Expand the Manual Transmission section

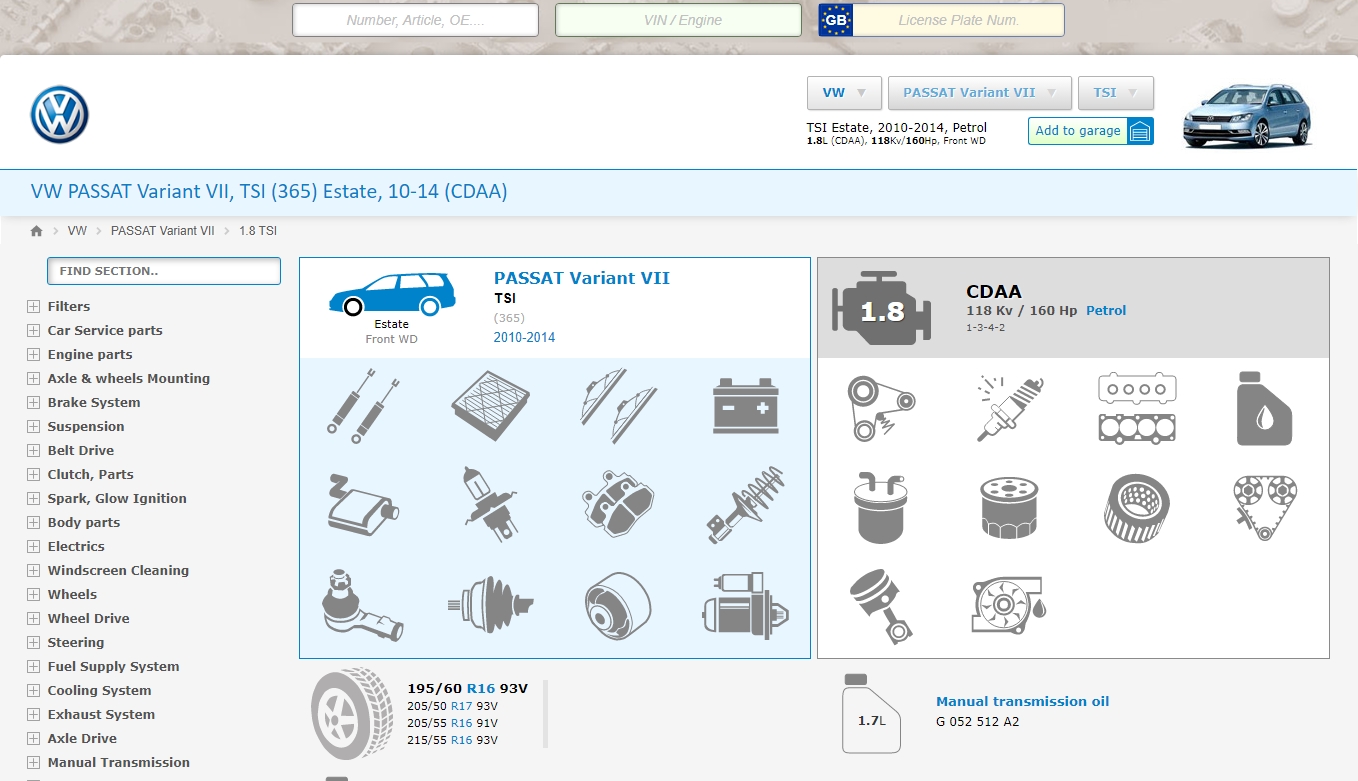click(x=34, y=763)
